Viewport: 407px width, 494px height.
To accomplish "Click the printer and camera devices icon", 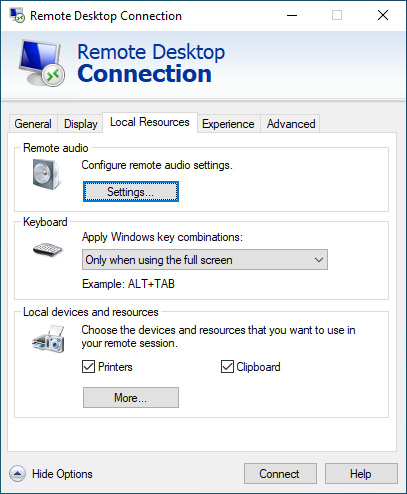I will tap(48, 339).
